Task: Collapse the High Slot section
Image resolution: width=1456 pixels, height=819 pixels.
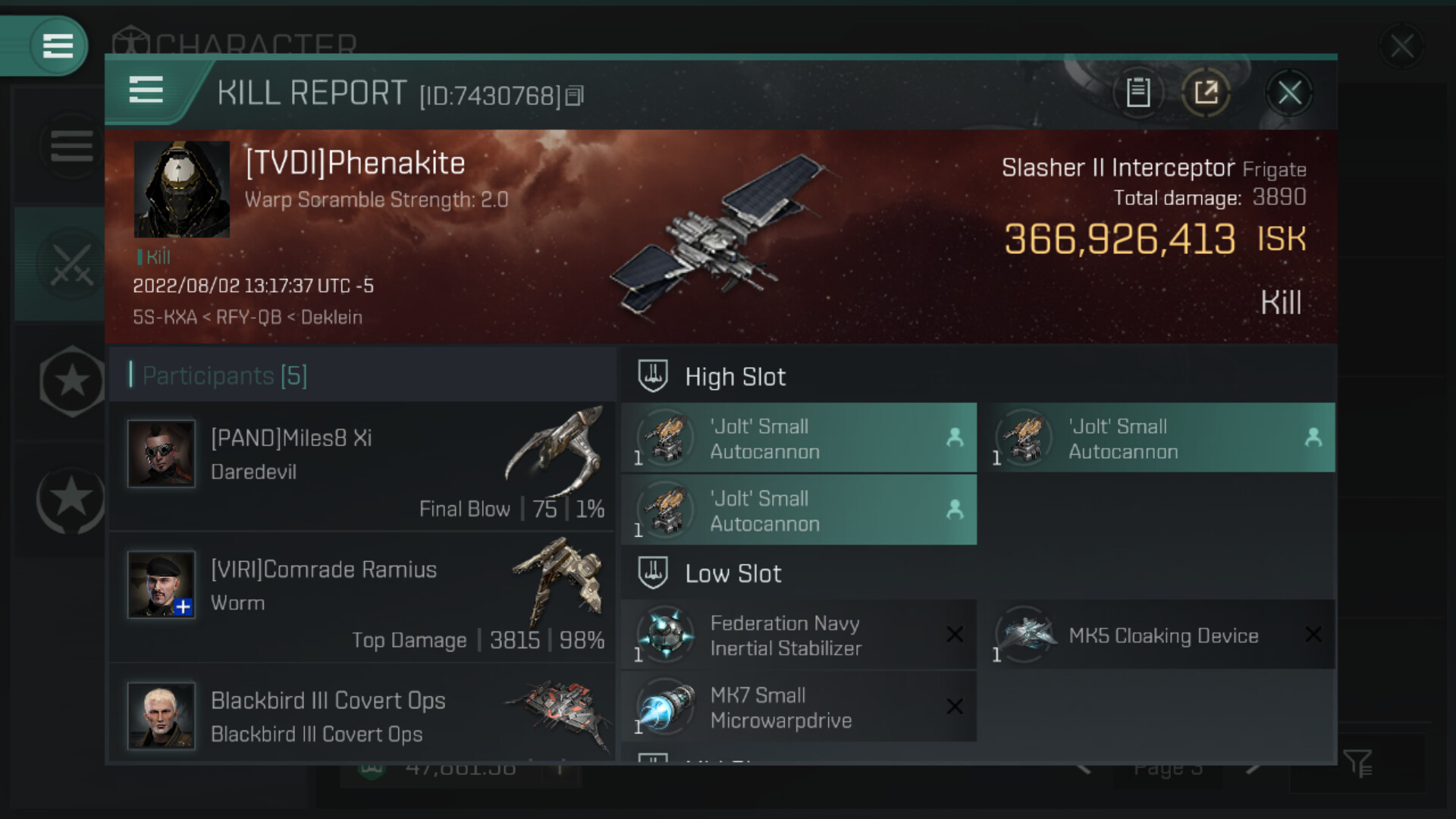Action: (654, 376)
